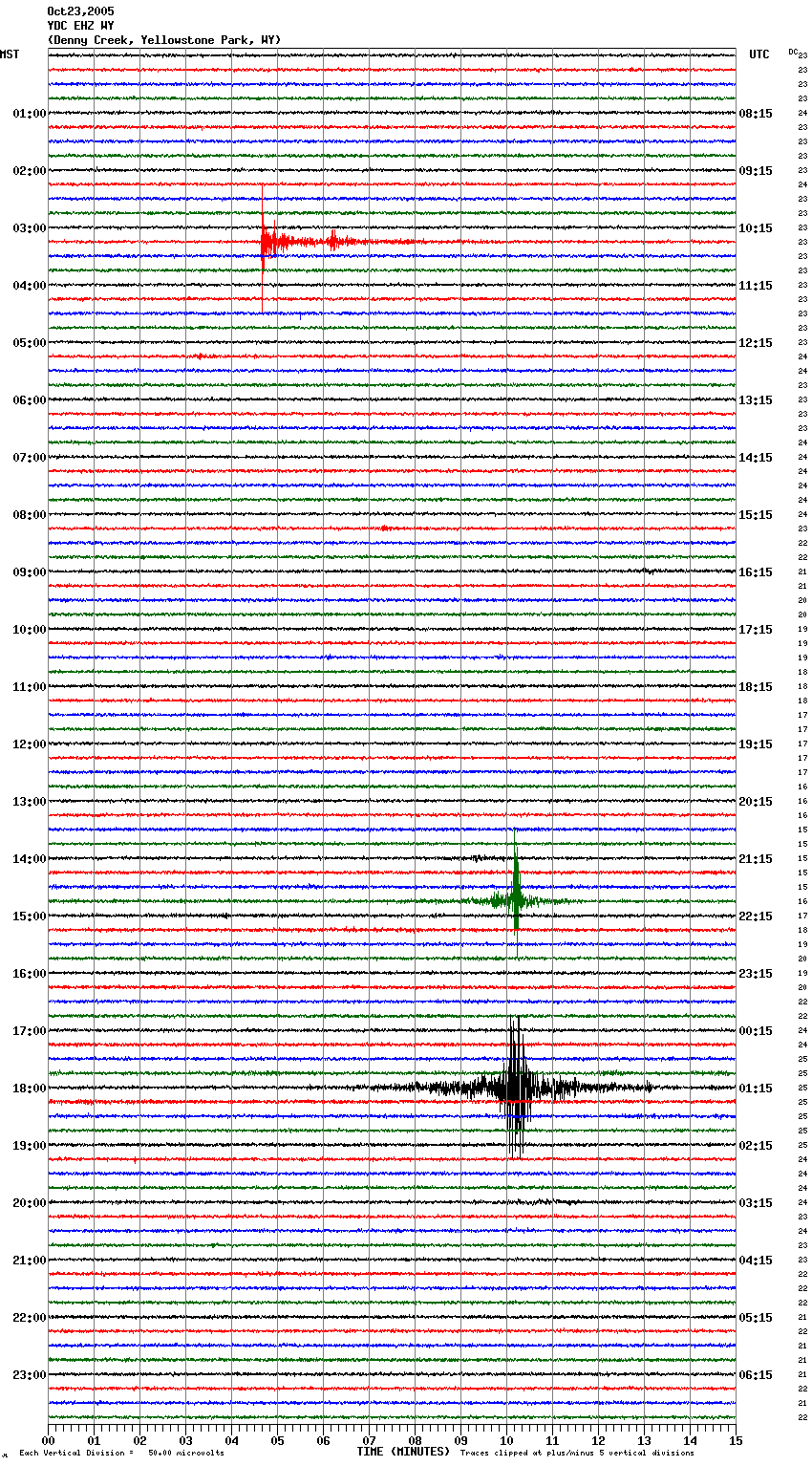Click the 21:15 UTC time label

[x=756, y=859]
